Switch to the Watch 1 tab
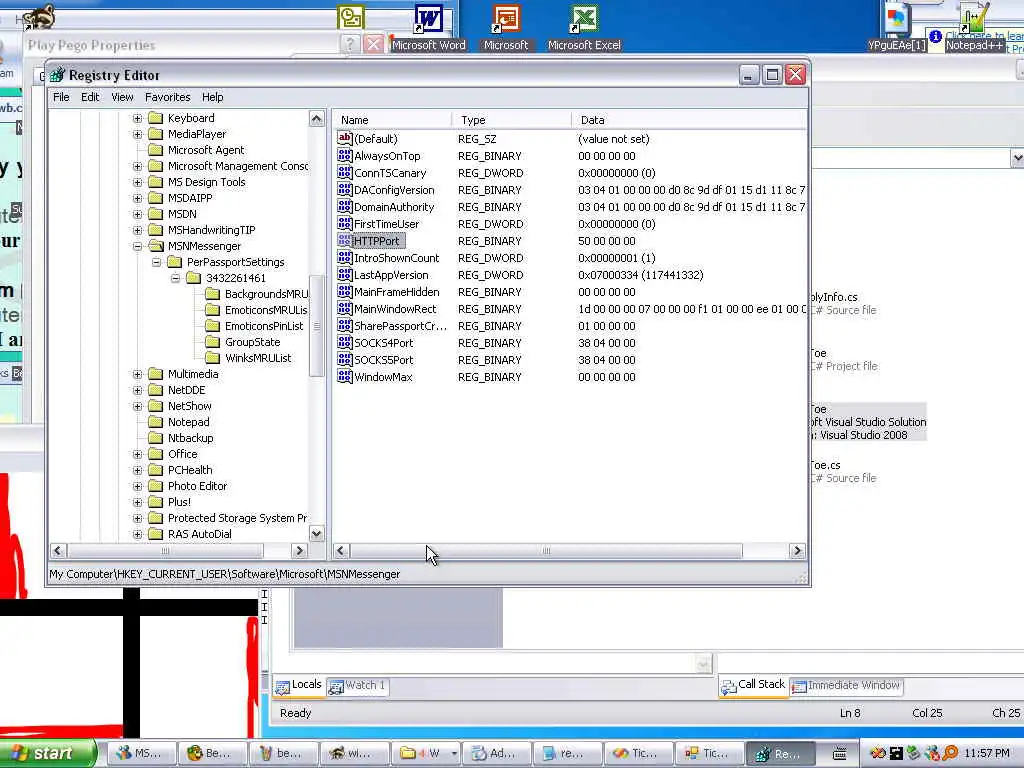The height and width of the screenshot is (768, 1024). 357,686
